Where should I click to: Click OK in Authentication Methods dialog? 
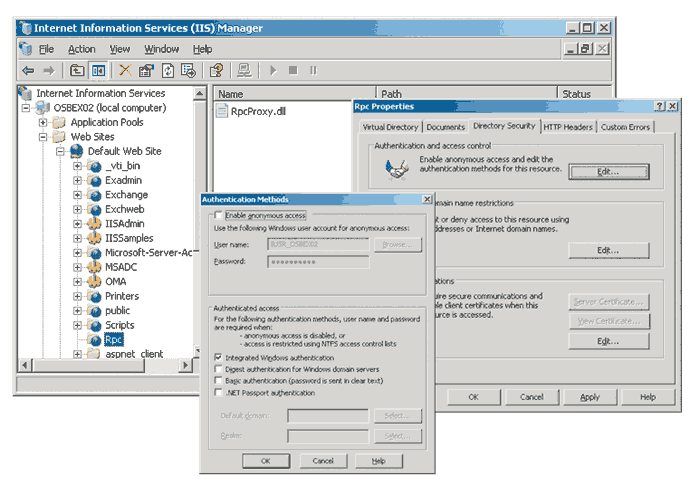click(265, 461)
